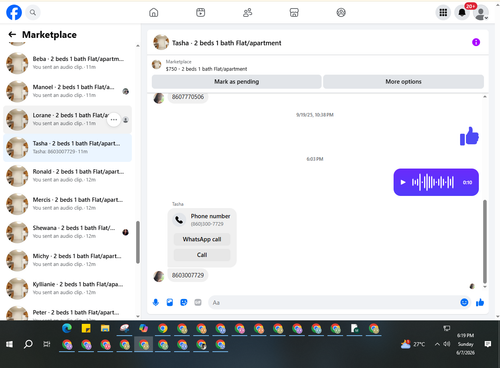Open the Shewana conversation
The height and width of the screenshot is (368, 500).
pyautogui.click(x=67, y=232)
